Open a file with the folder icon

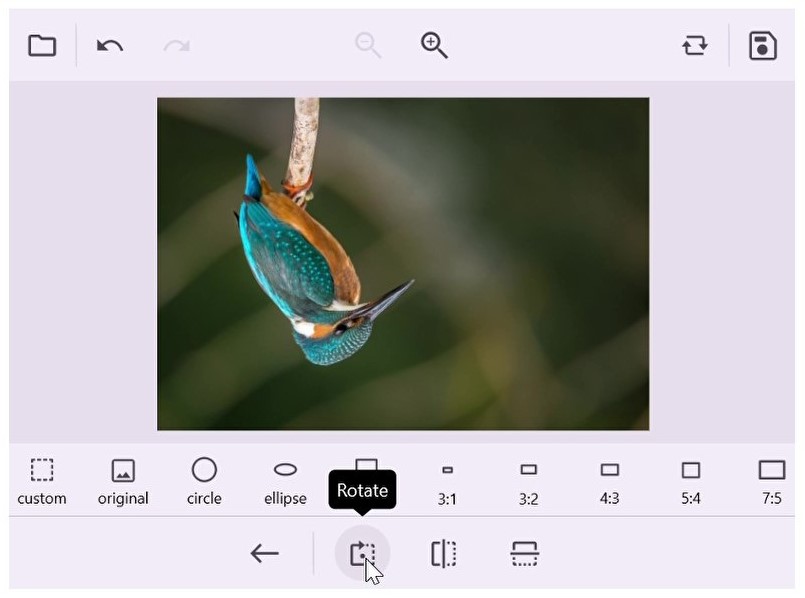tap(42, 45)
